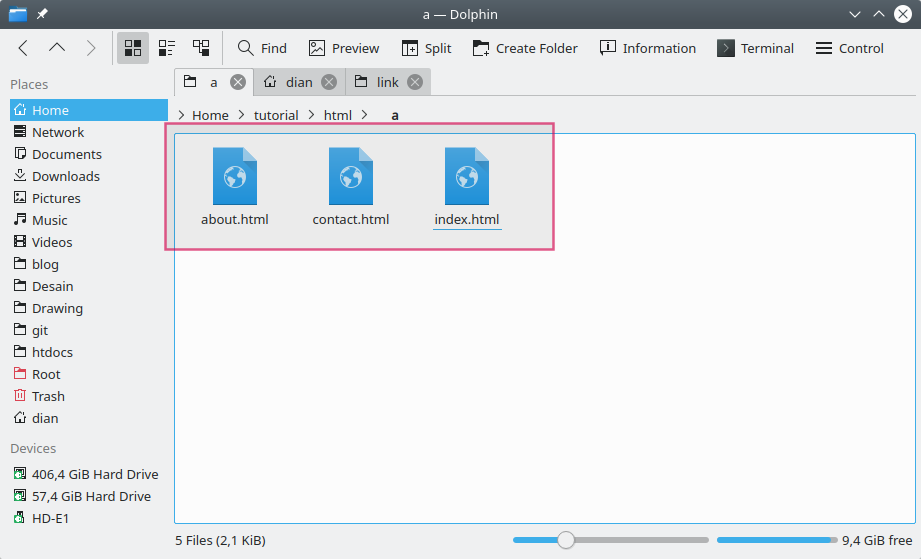Expand the arrow after tutorial breadcrumb
921x559 pixels.
tap(311, 115)
